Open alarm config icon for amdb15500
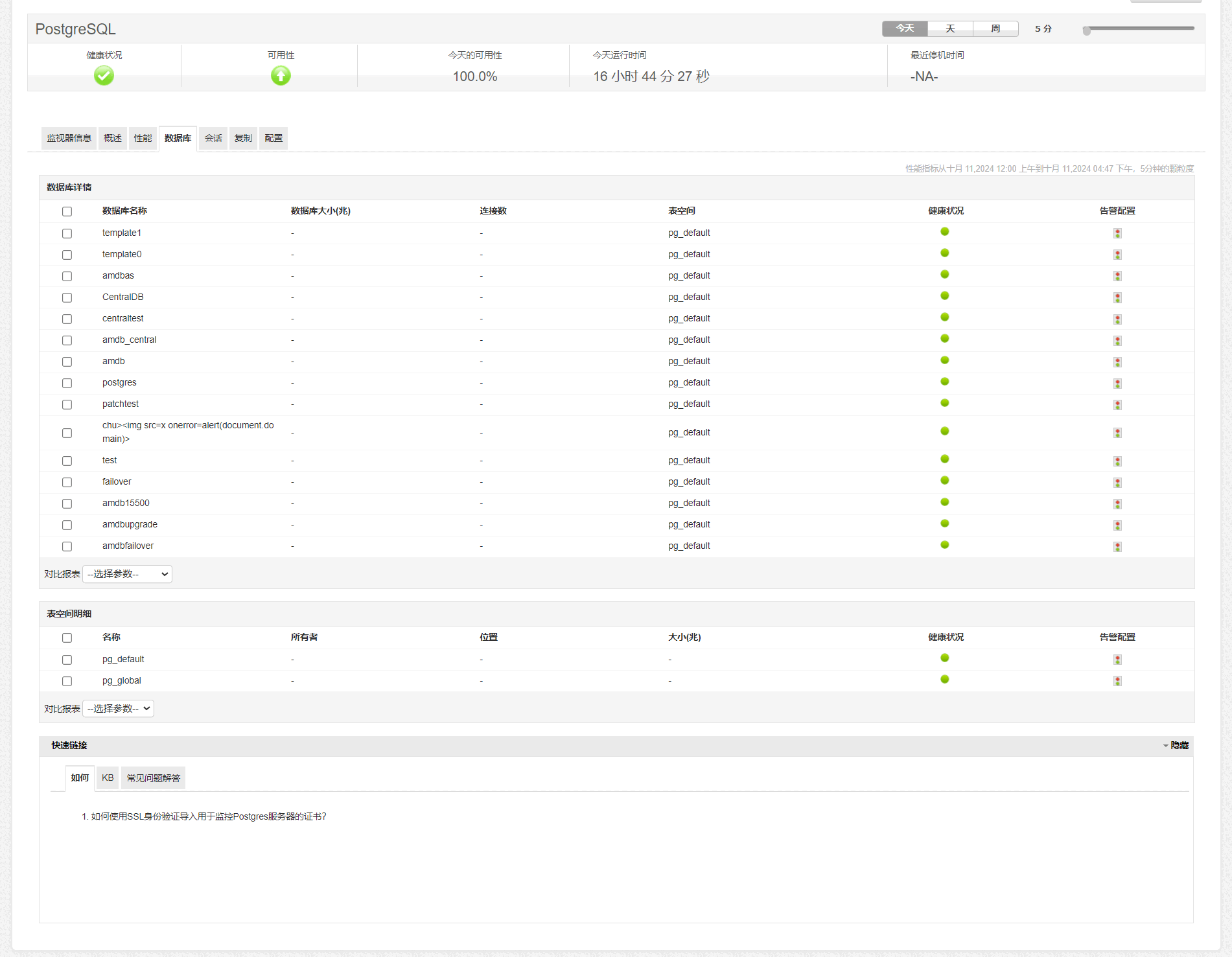Viewport: 1232px width, 957px height. click(x=1117, y=503)
